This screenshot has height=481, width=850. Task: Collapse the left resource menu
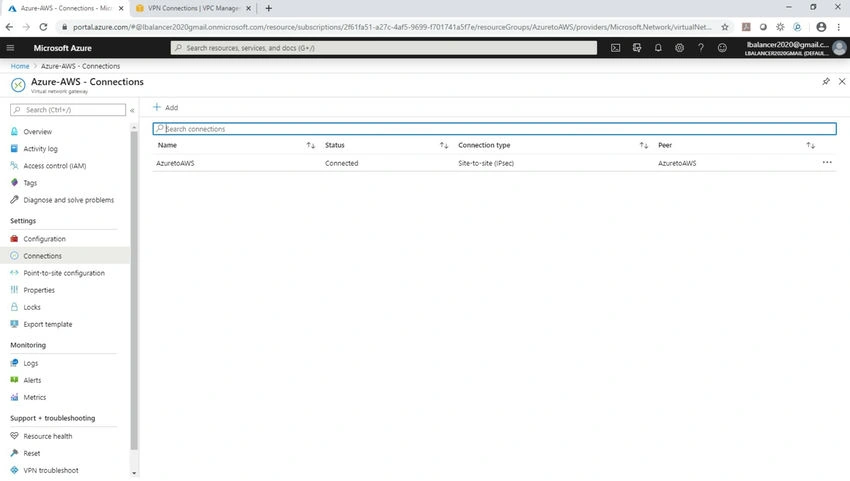pyautogui.click(x=132, y=110)
